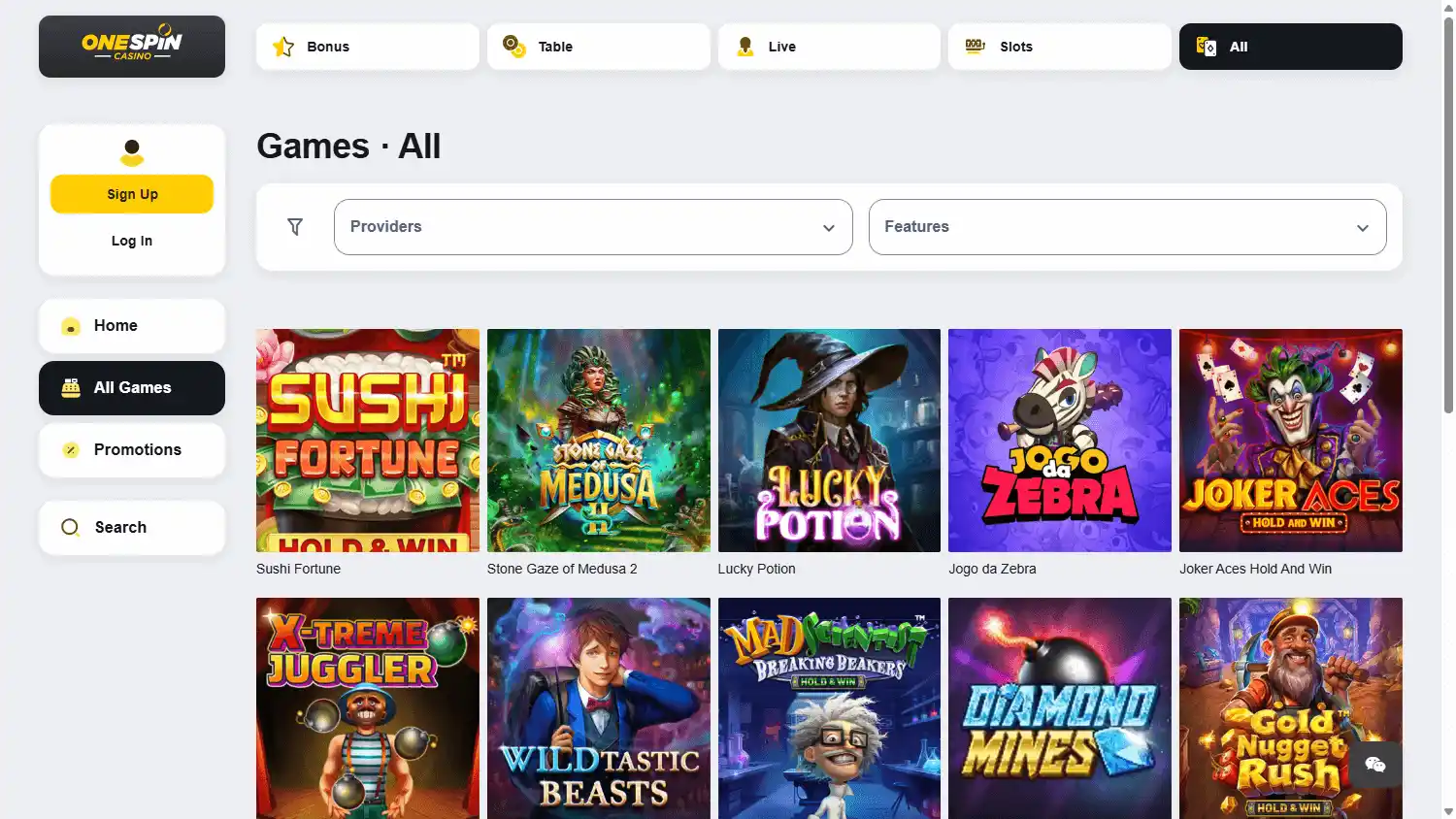Open the Sushi Fortune game thumbnail
This screenshot has height=819, width=1456.
[x=368, y=441]
